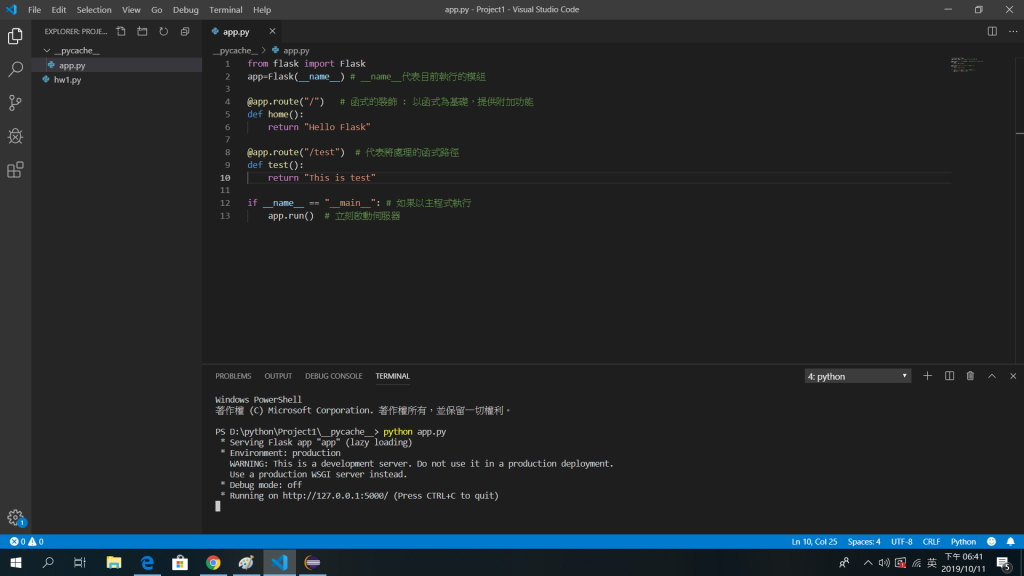The image size is (1024, 576).
Task: Open notifications bell in status bar
Action: click(1010, 541)
